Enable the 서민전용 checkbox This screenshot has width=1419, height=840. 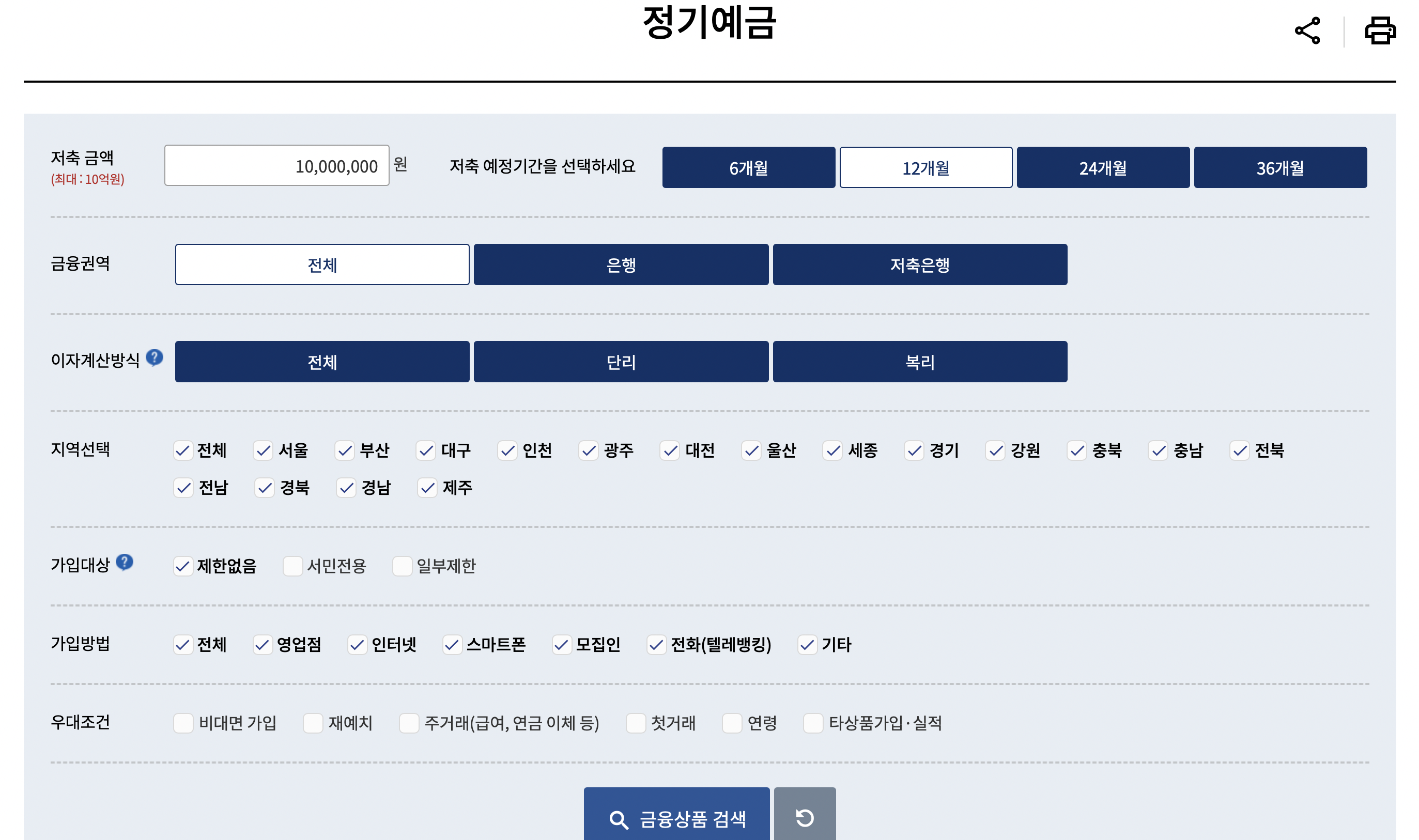(293, 566)
